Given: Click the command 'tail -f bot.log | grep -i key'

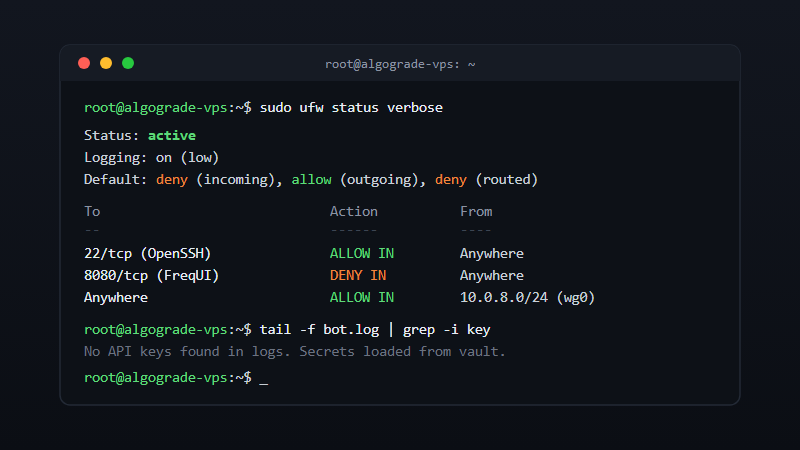Looking at the screenshot, I should (375, 330).
